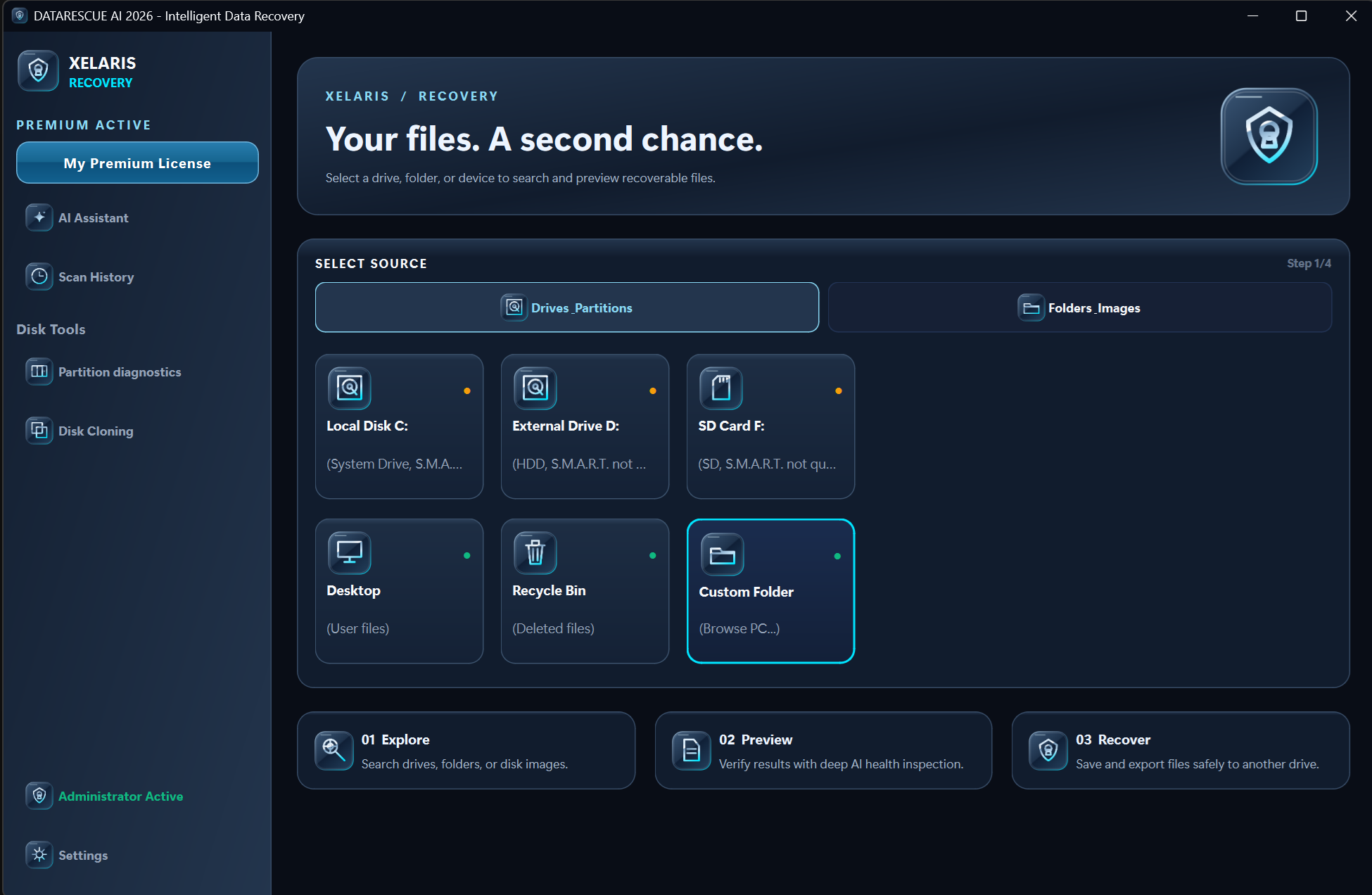This screenshot has height=895, width=1372.
Task: Switch to the Drives_Partitions tab
Action: tap(567, 307)
